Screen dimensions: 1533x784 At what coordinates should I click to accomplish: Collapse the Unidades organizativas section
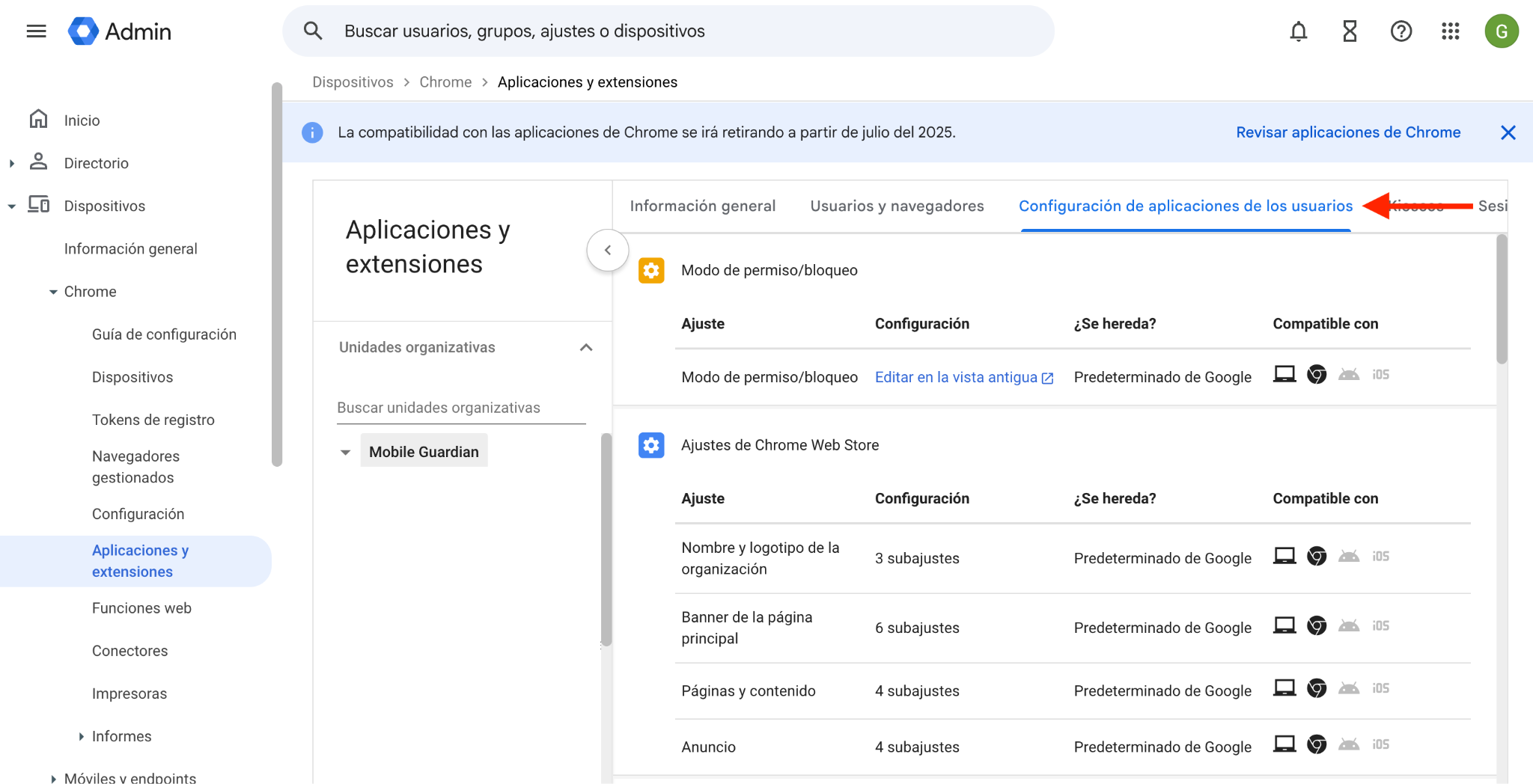click(x=586, y=348)
